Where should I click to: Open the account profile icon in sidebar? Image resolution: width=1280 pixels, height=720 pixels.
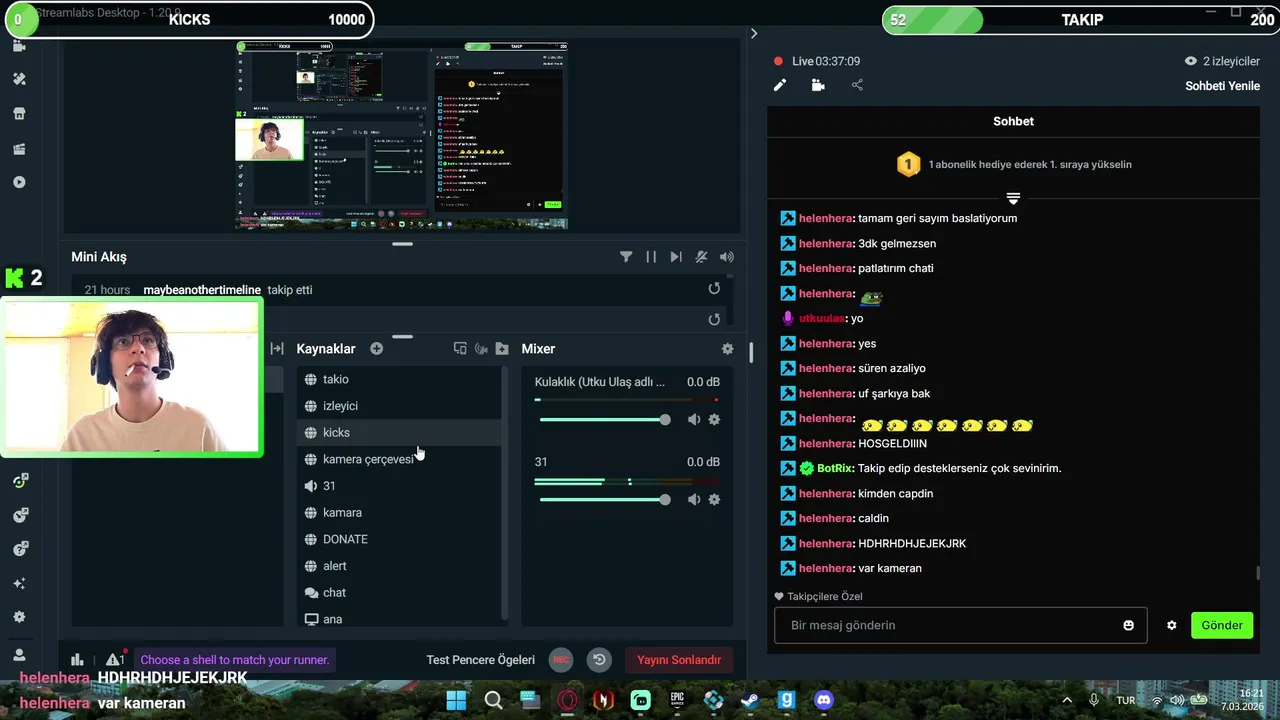click(19, 655)
